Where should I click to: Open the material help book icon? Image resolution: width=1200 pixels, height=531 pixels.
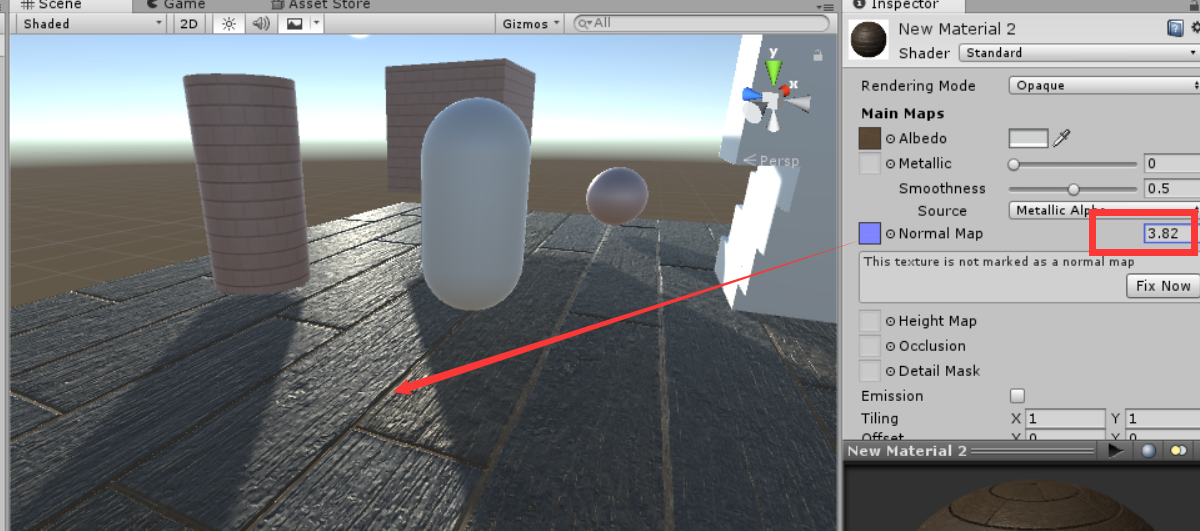click(x=1176, y=29)
